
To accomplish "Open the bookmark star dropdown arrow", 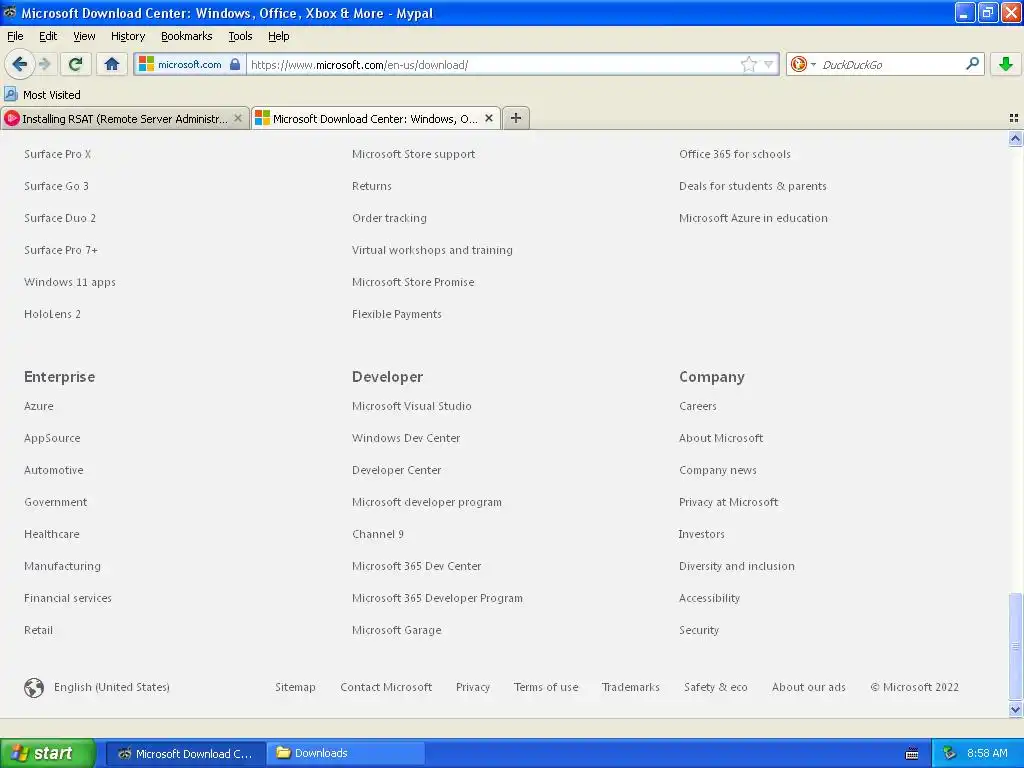I will tap(769, 64).
